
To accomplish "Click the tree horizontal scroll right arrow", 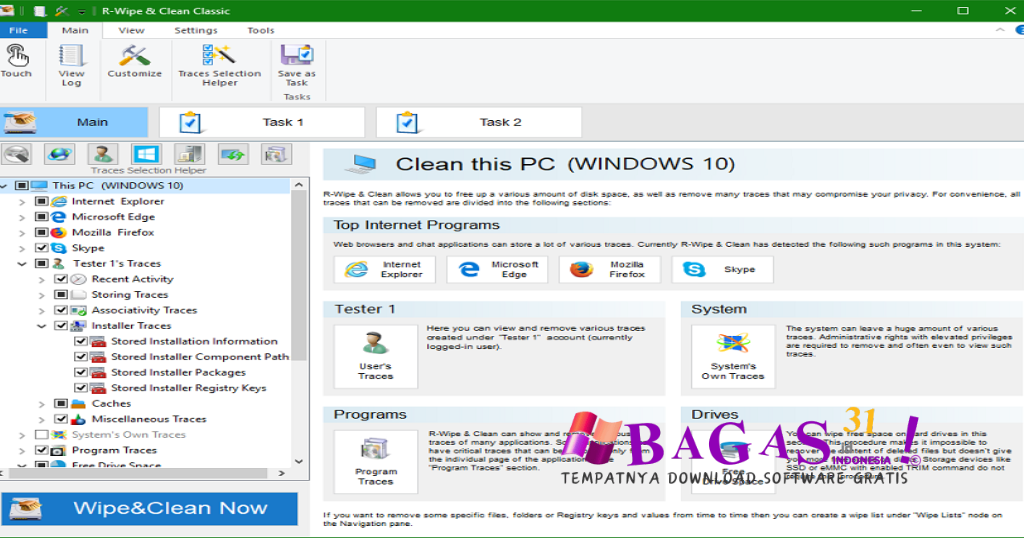I will (x=282, y=473).
